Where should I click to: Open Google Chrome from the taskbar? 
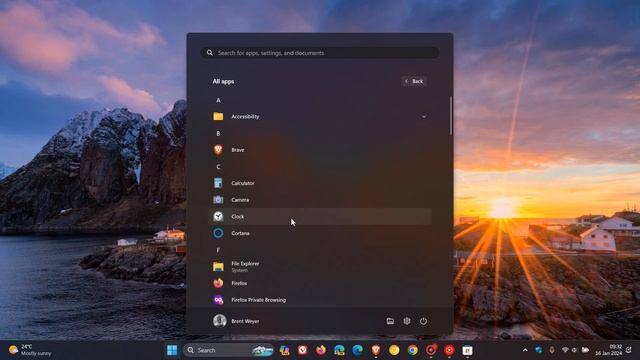pyautogui.click(x=413, y=350)
